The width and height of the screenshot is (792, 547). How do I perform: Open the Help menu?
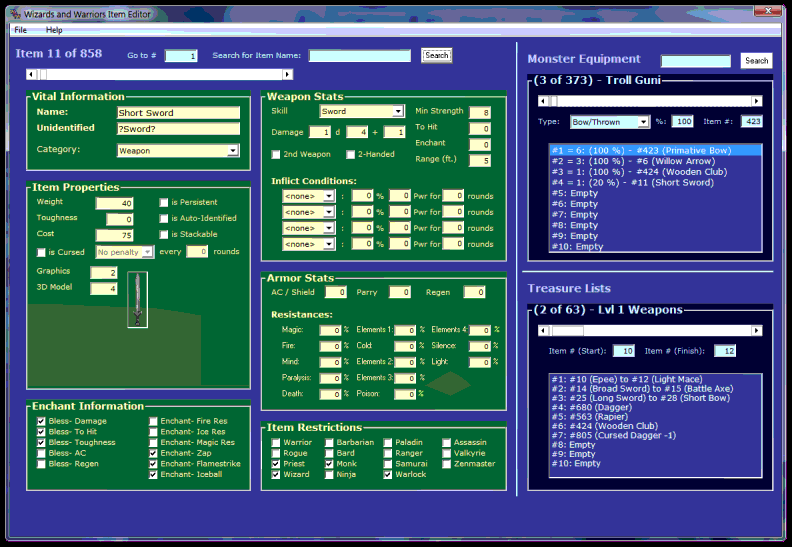[x=54, y=30]
